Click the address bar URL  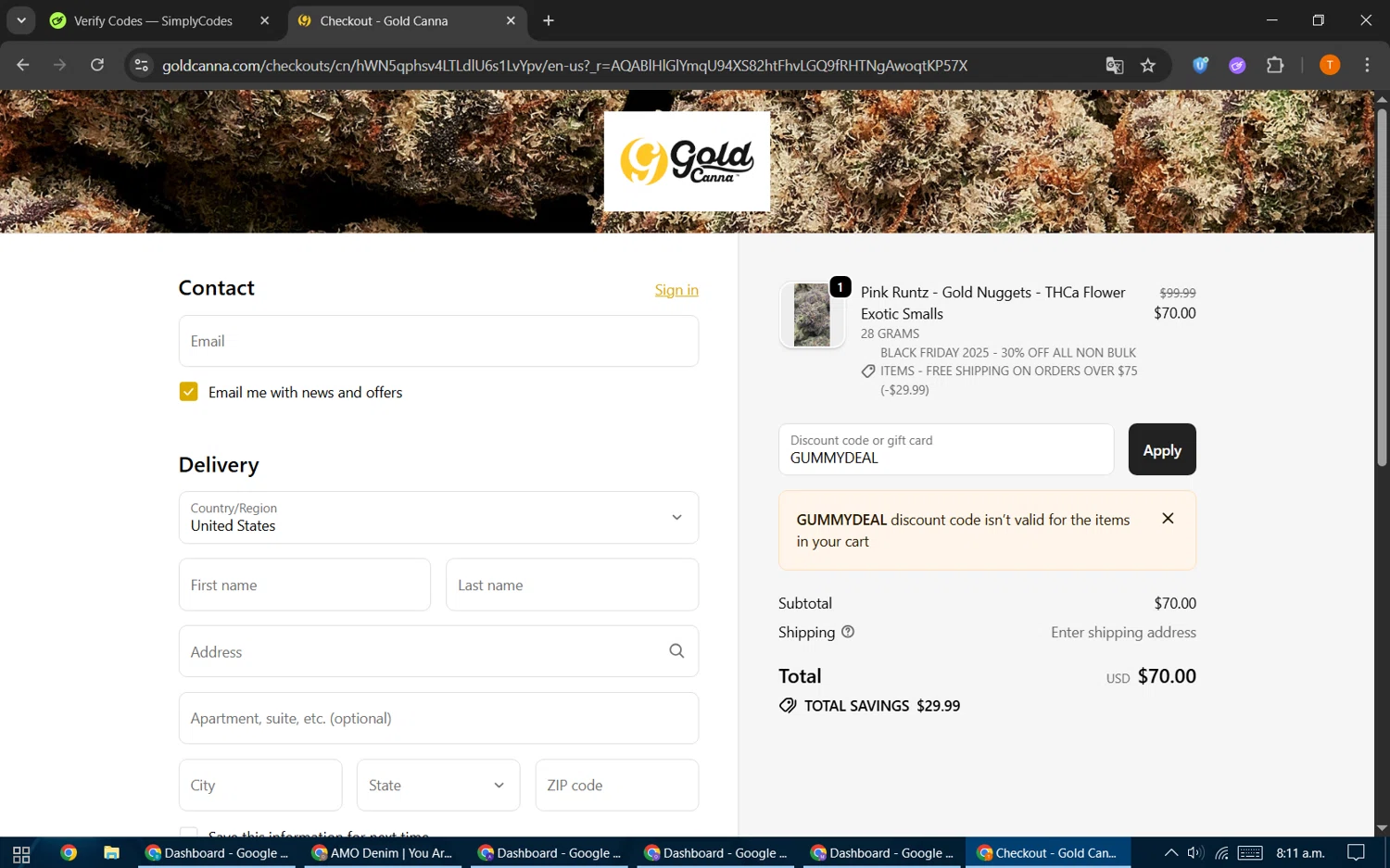pyautogui.click(x=565, y=66)
